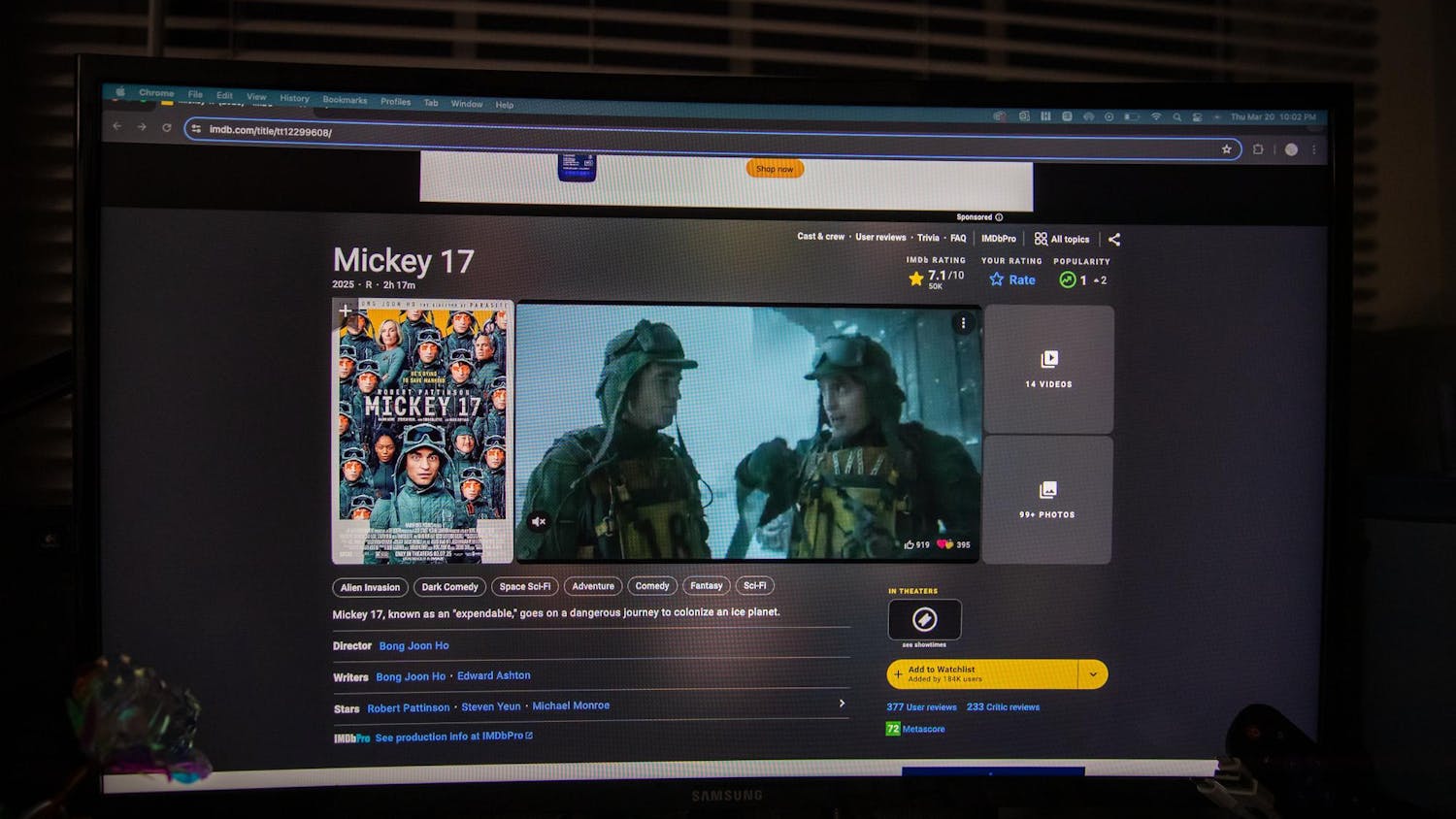Open the trailer's three-dot options menu
The height and width of the screenshot is (819, 1456).
(964, 321)
